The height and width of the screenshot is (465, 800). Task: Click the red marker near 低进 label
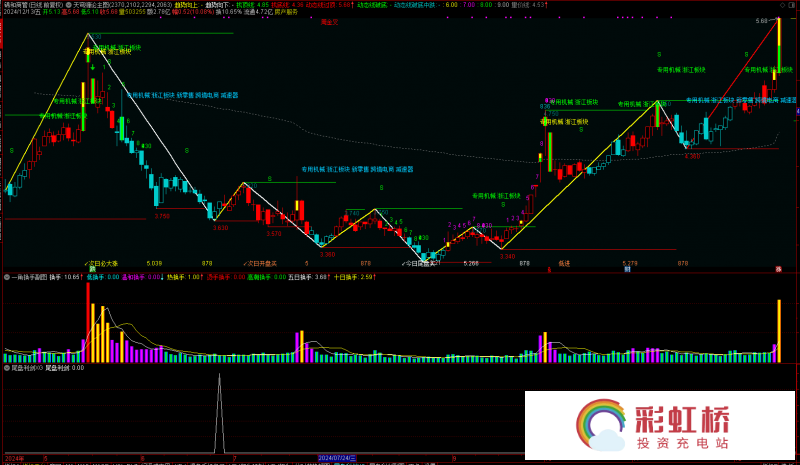[x=548, y=269]
